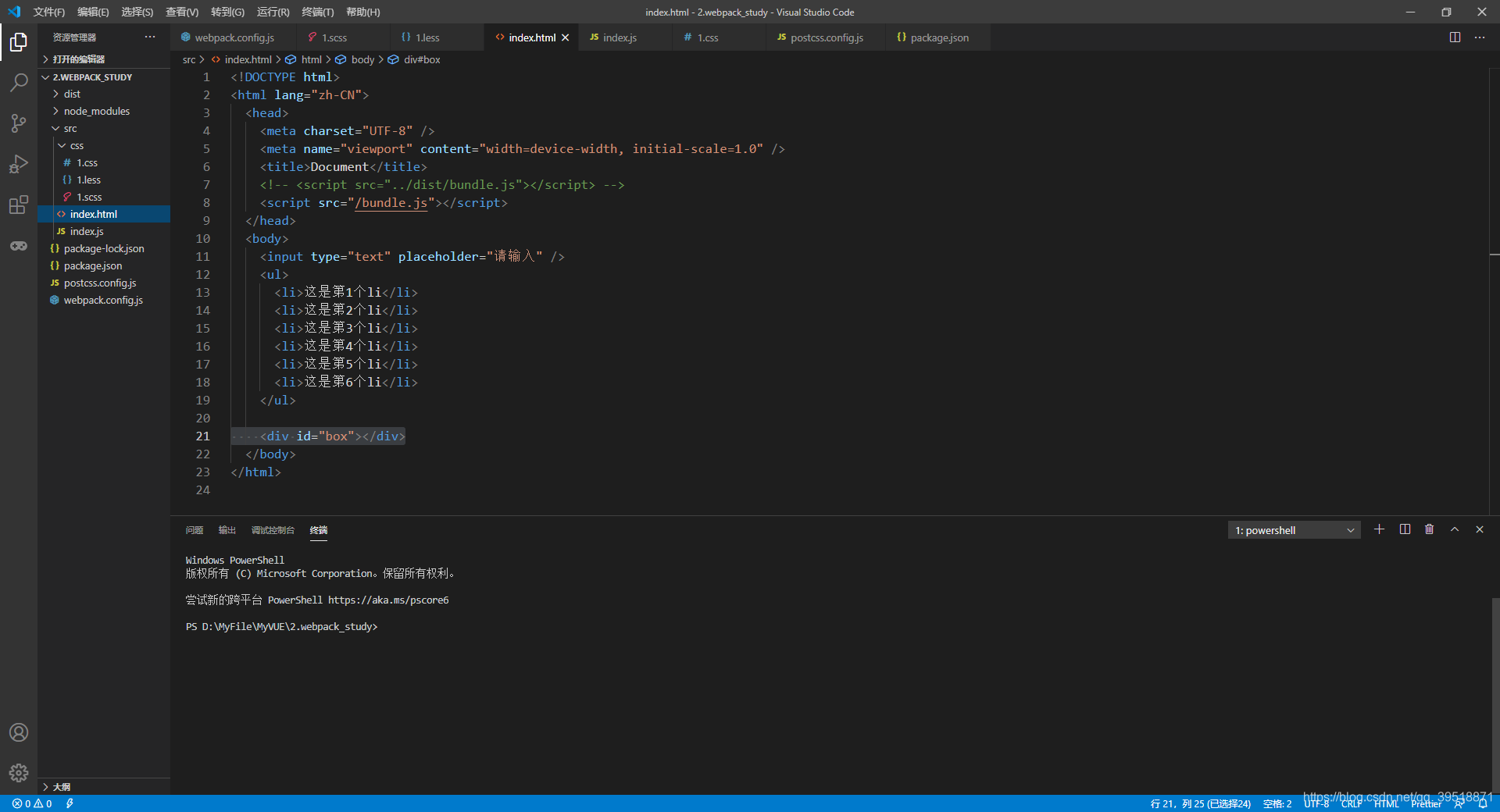Split the editor to the right

tap(1455, 37)
